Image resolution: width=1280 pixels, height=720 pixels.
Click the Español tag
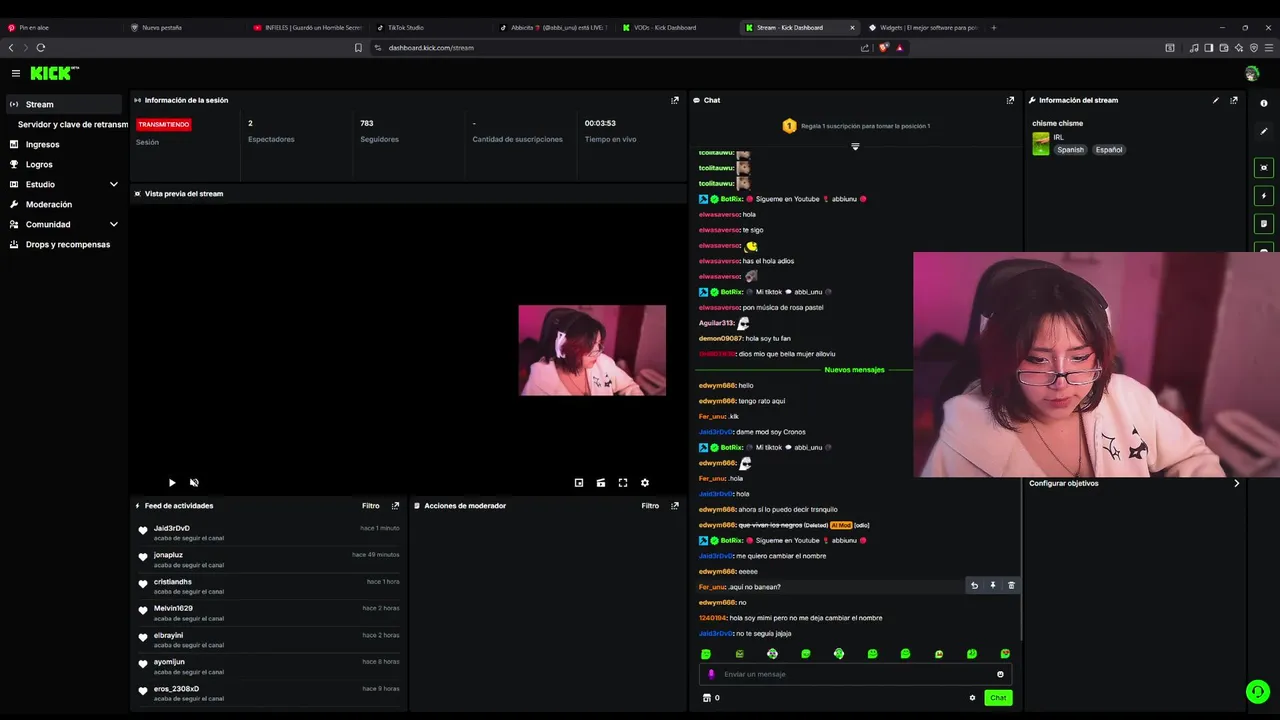[x=1109, y=150]
